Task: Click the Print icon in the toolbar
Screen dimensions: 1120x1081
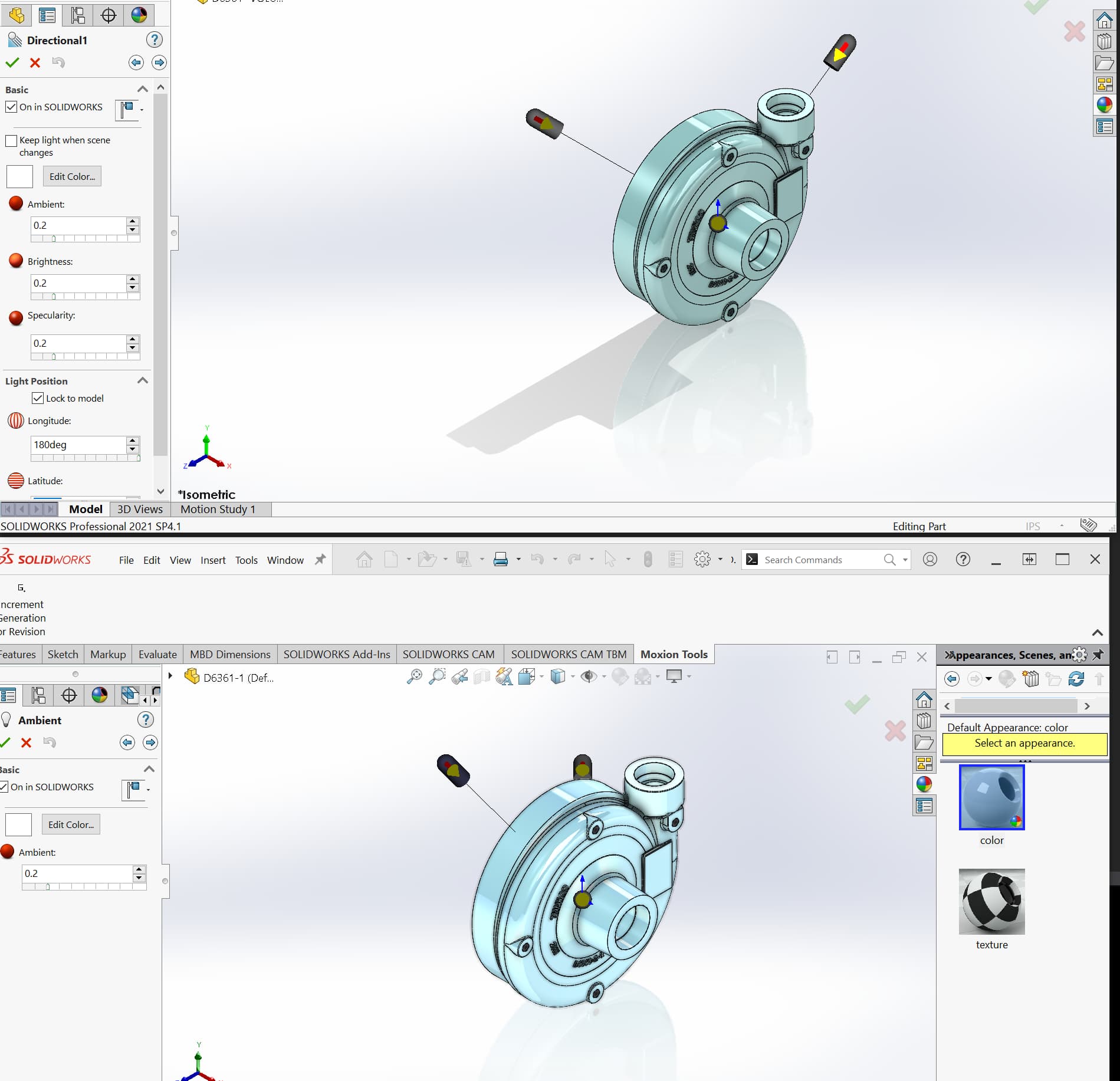Action: [500, 559]
